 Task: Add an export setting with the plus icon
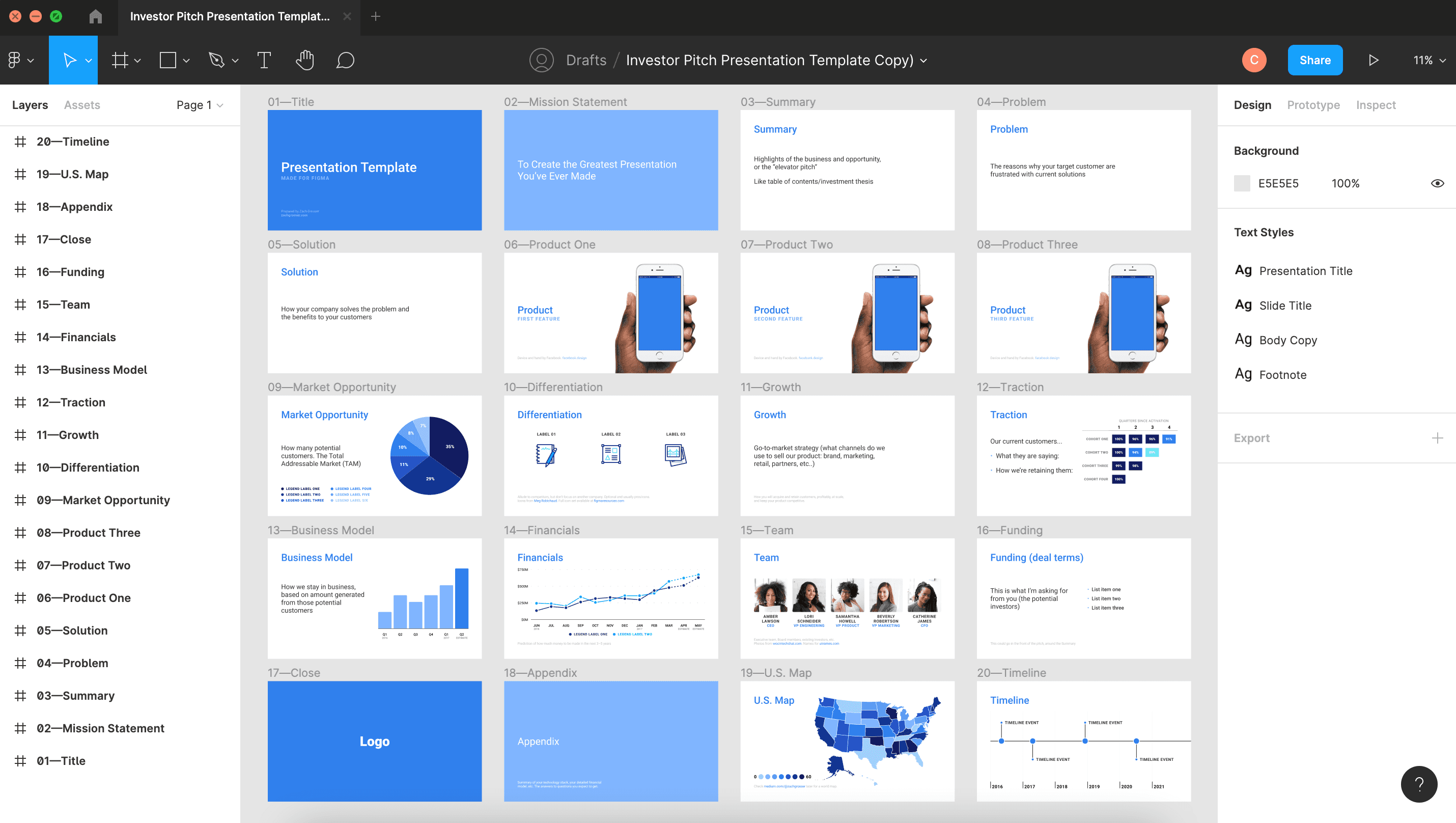pyautogui.click(x=1437, y=438)
